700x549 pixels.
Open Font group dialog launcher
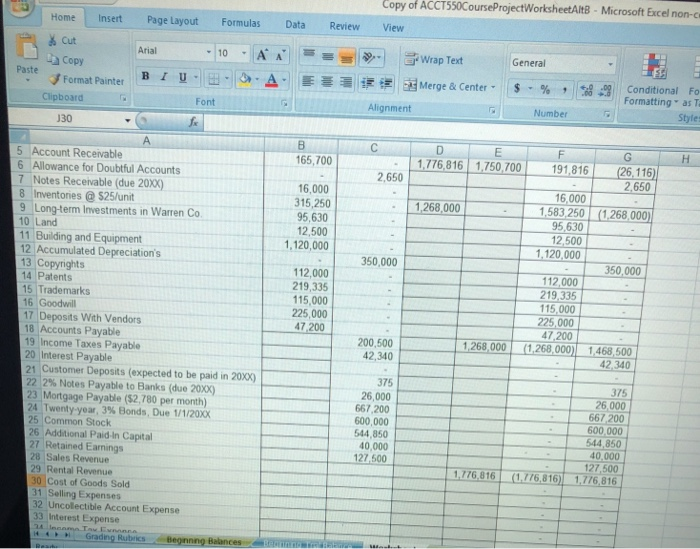point(284,104)
